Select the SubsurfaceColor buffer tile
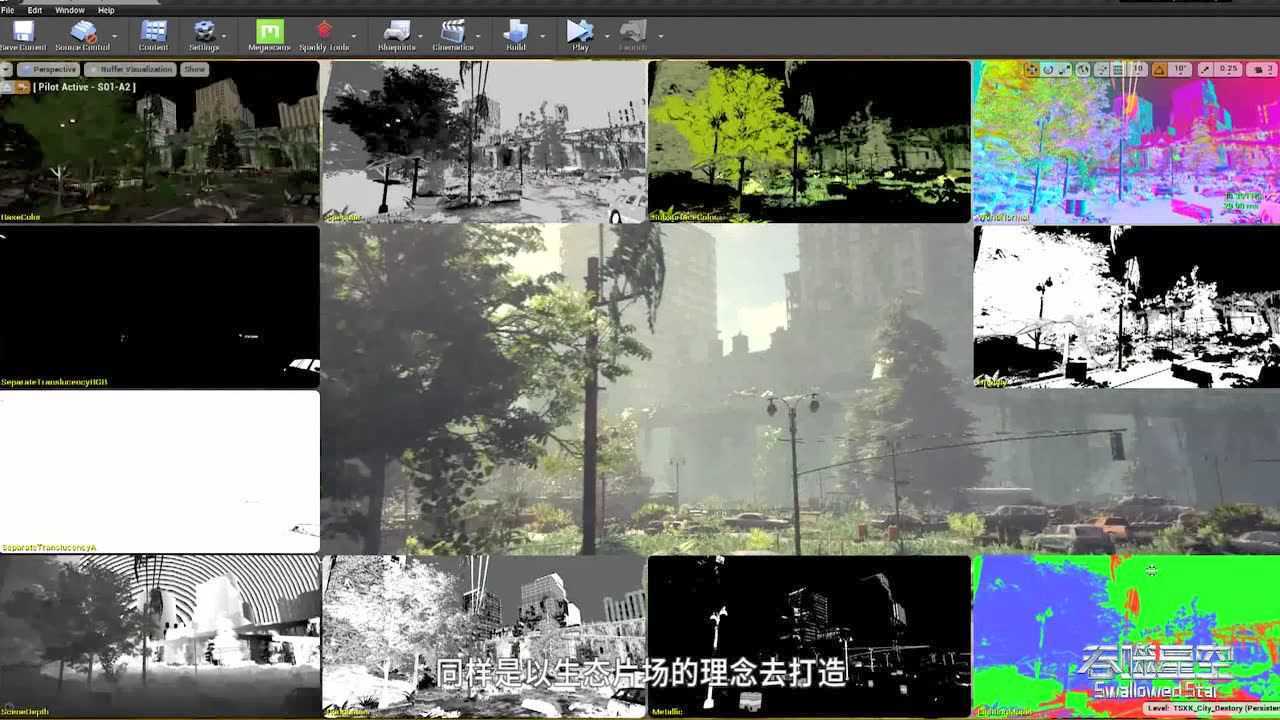1280x720 pixels. (x=809, y=142)
